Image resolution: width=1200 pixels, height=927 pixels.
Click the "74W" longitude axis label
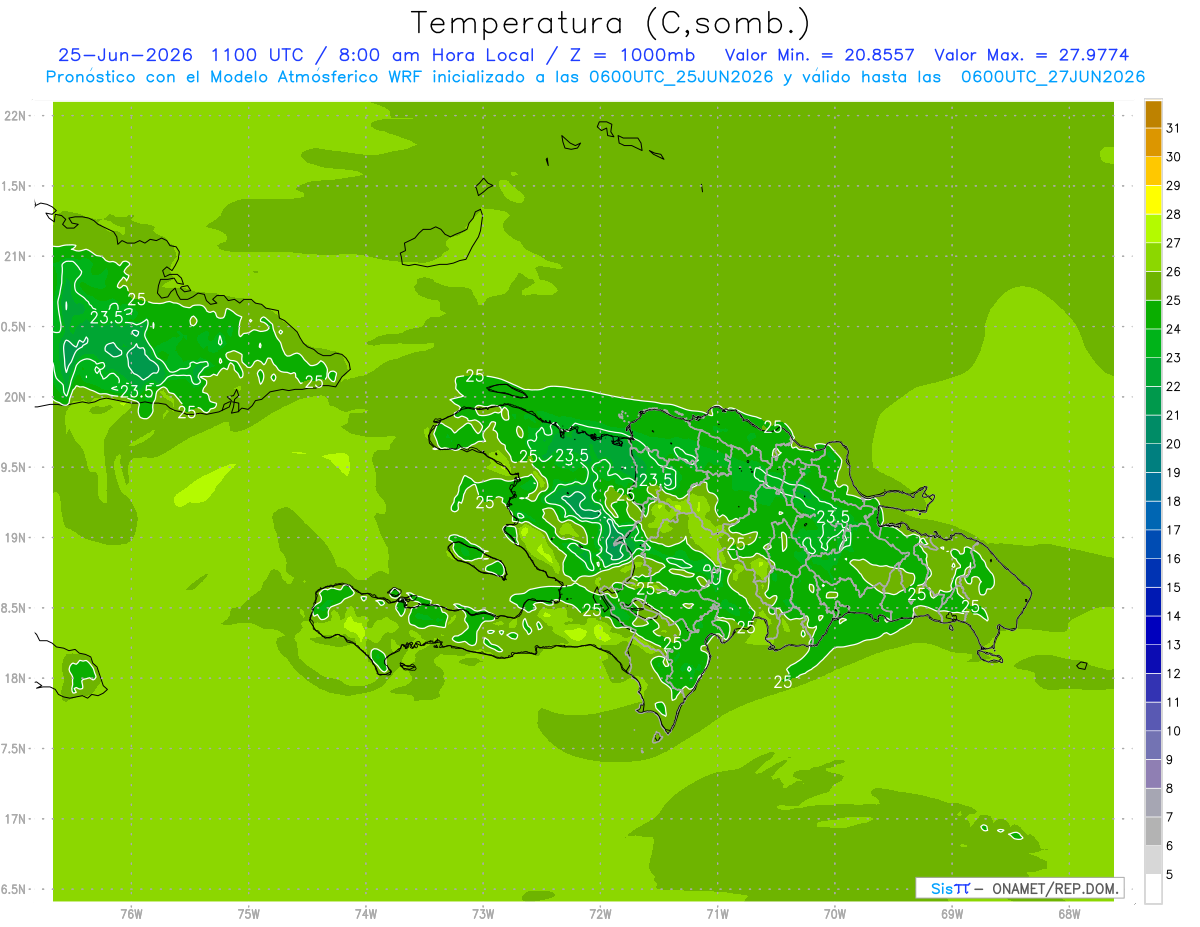[x=366, y=913]
